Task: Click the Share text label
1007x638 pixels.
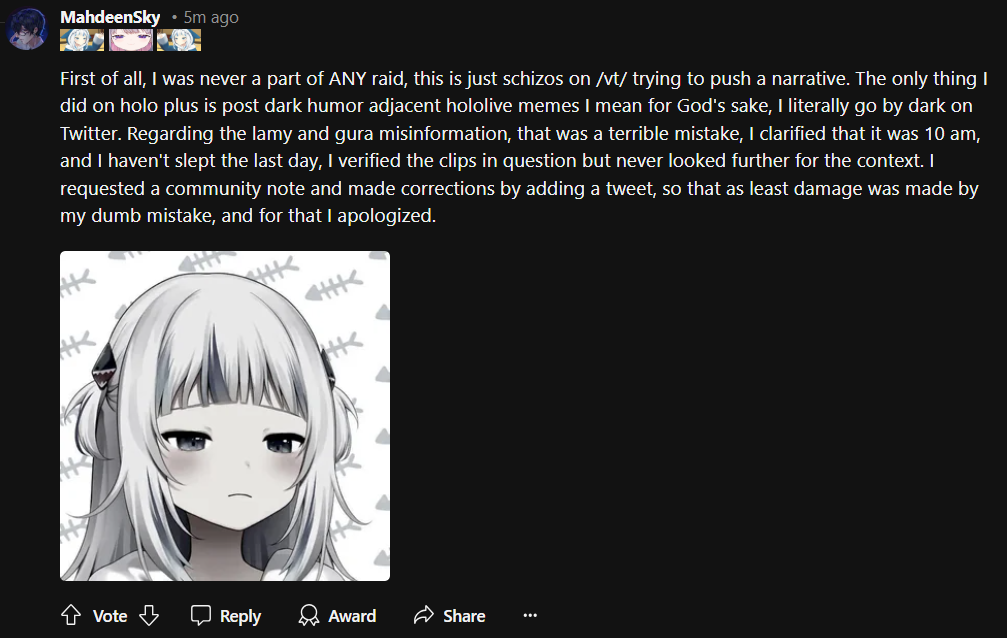Action: [464, 616]
